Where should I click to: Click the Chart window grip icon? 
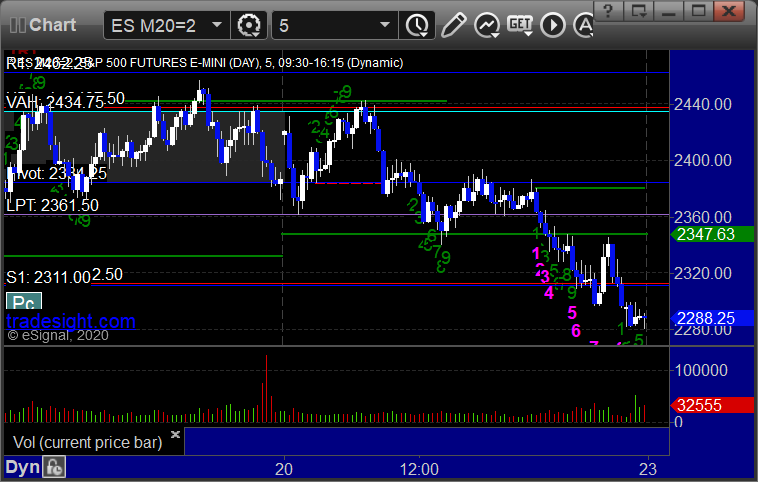pyautogui.click(x=17, y=25)
